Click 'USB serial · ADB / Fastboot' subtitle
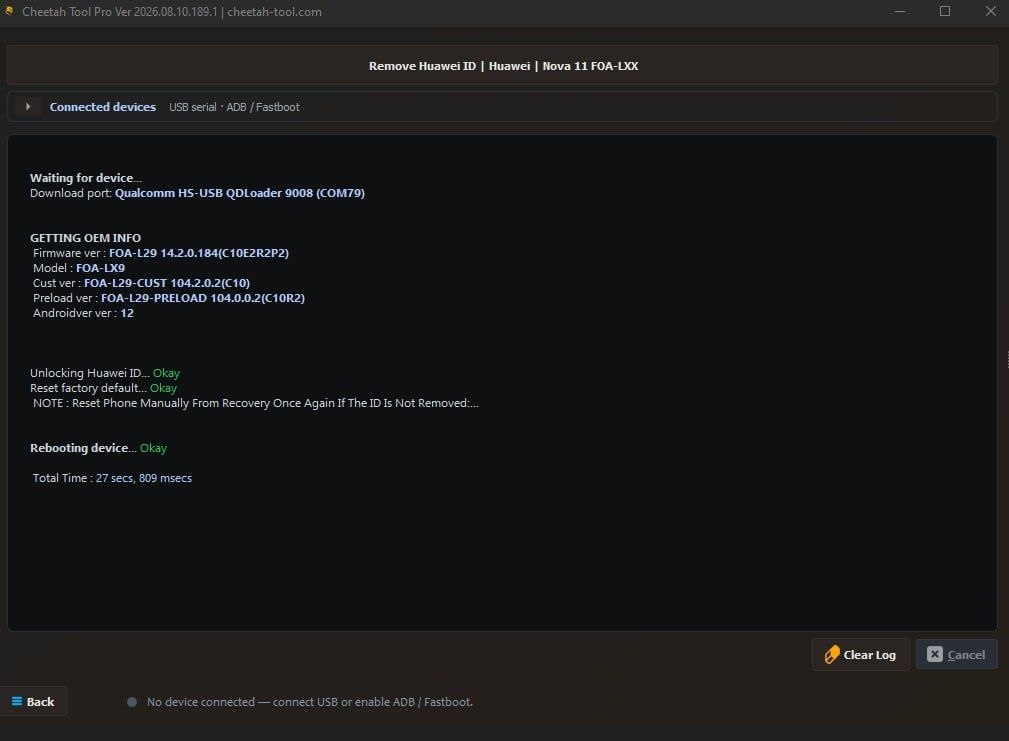The width and height of the screenshot is (1009, 741). (x=234, y=107)
